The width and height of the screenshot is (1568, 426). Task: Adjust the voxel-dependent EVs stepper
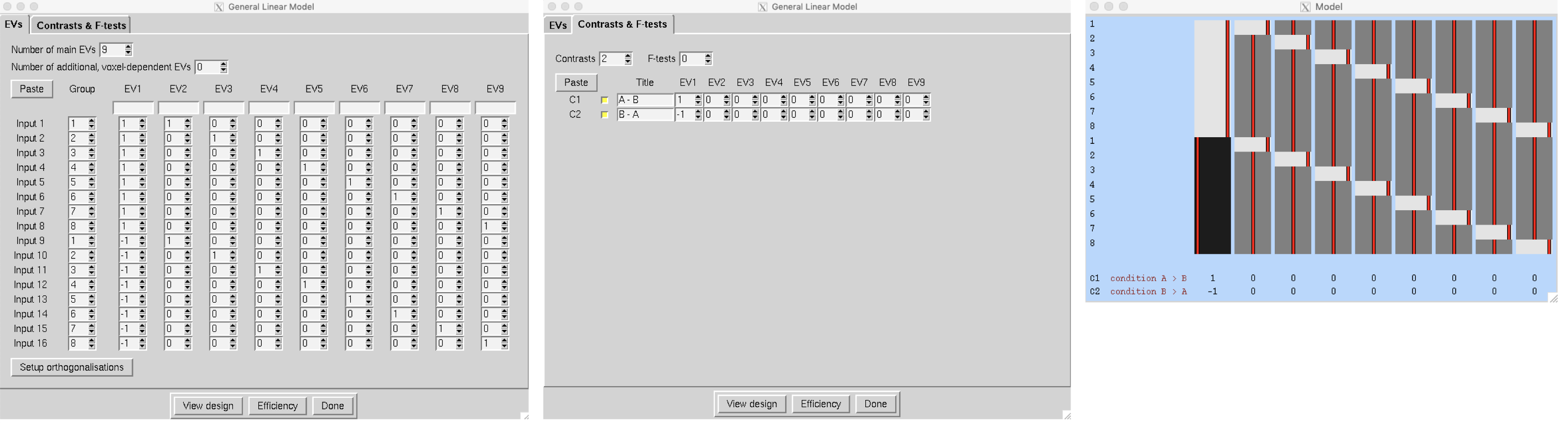pyautogui.click(x=224, y=67)
